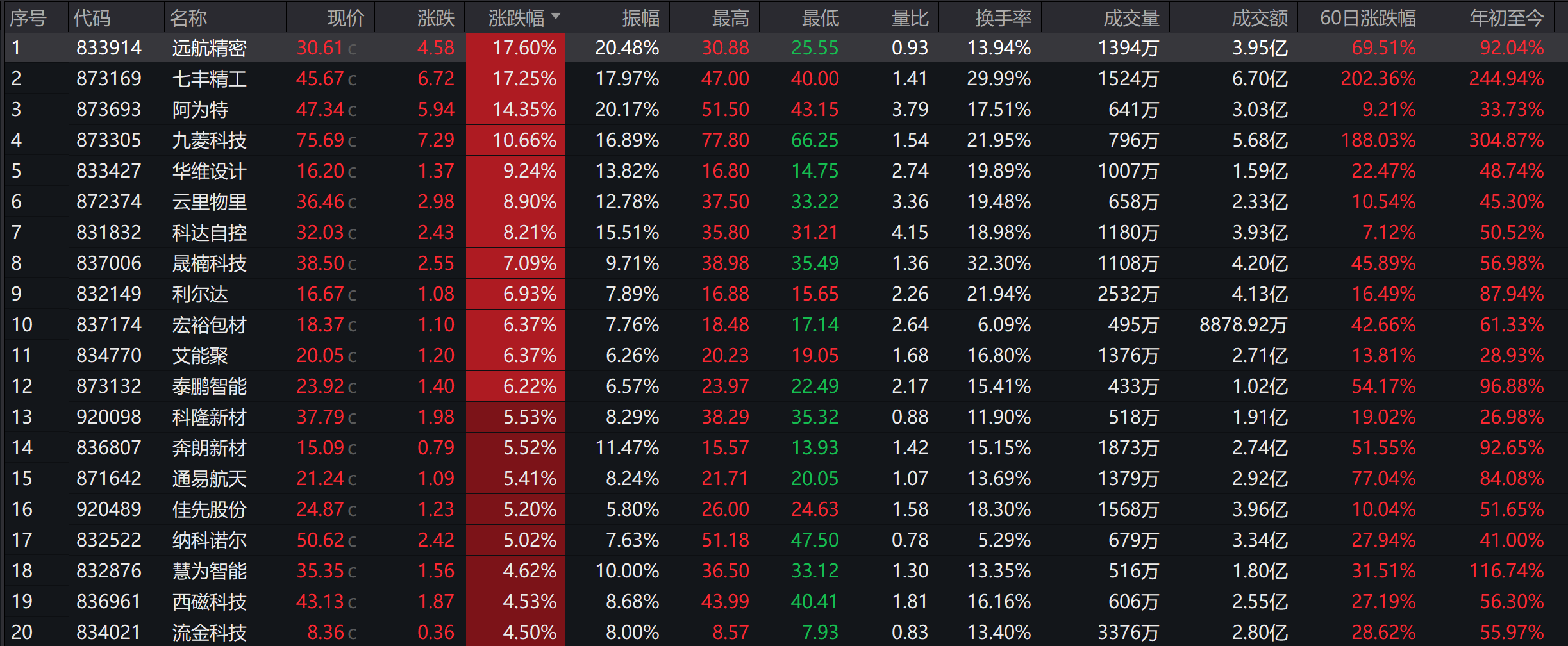Click the sort arrow beside 涨跌幅 header

(556, 16)
